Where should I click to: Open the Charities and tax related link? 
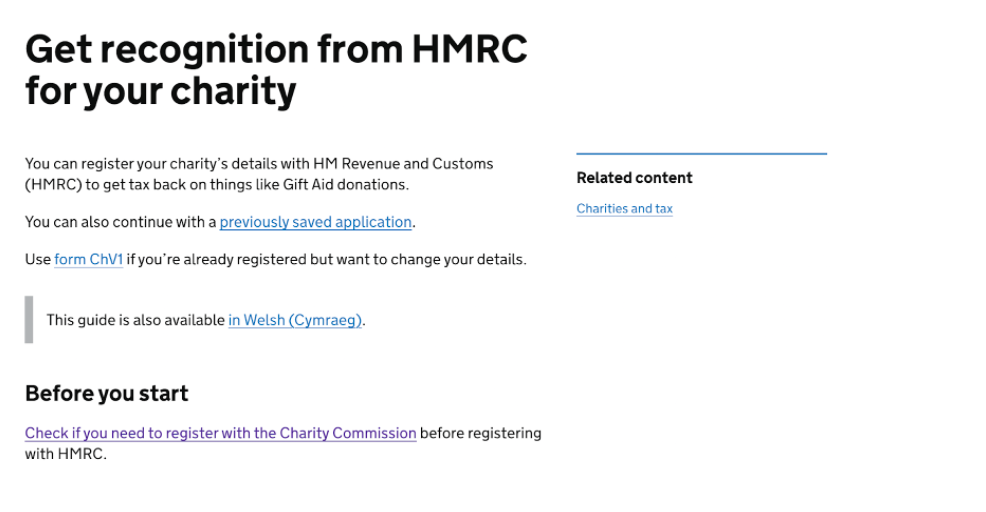pyautogui.click(x=624, y=209)
